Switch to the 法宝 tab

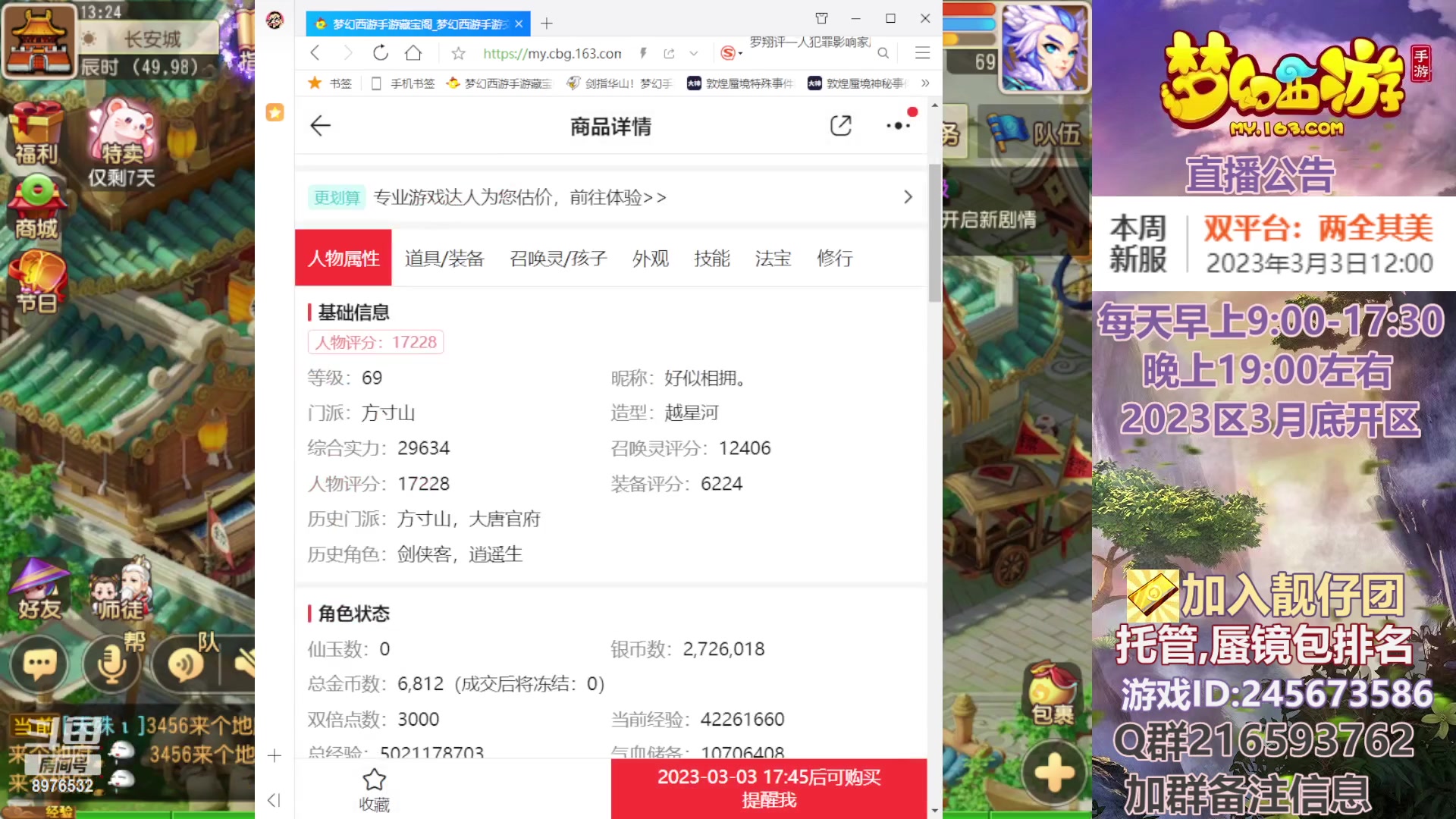pos(773,258)
